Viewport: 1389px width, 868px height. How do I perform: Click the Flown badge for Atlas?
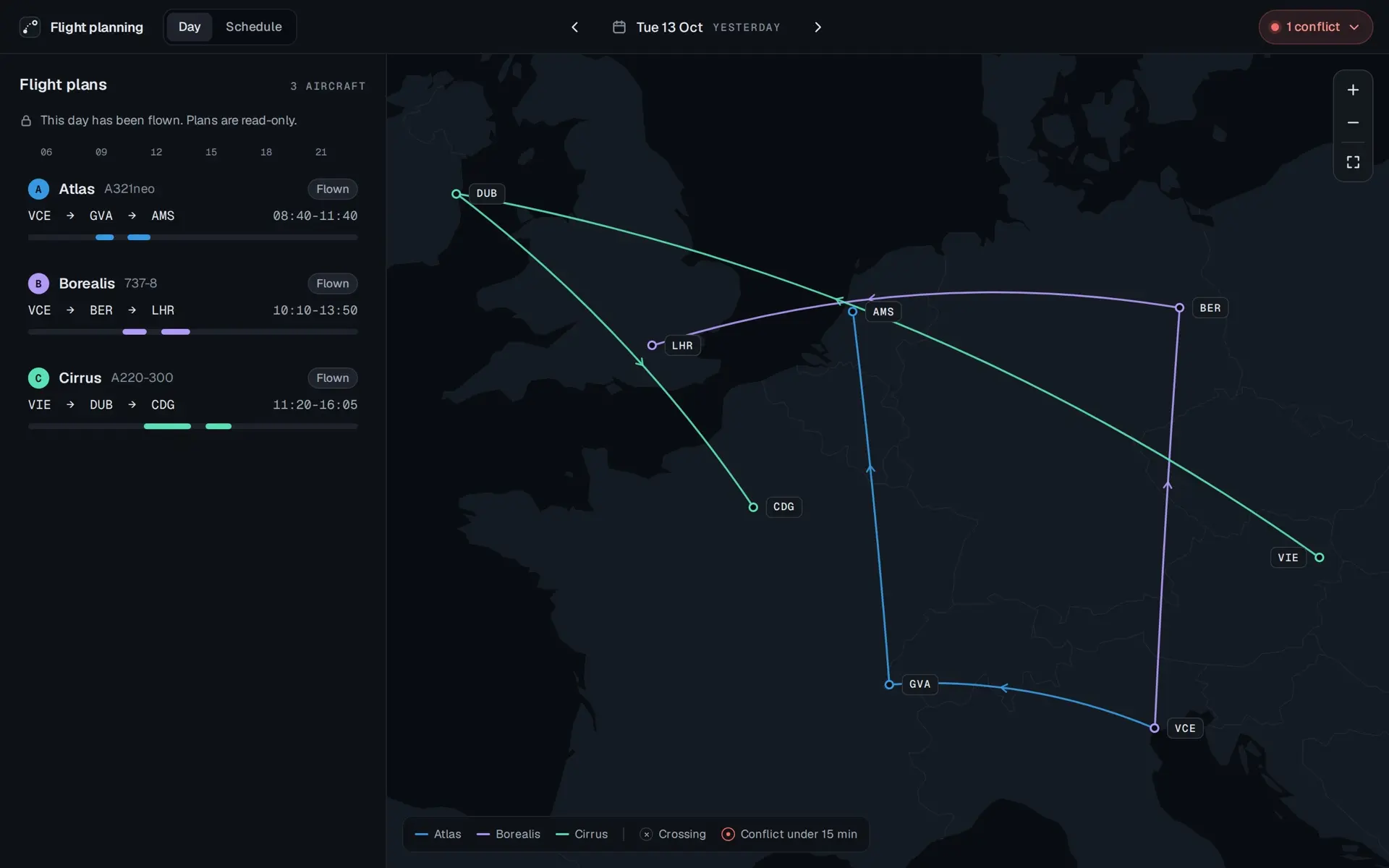coord(333,189)
